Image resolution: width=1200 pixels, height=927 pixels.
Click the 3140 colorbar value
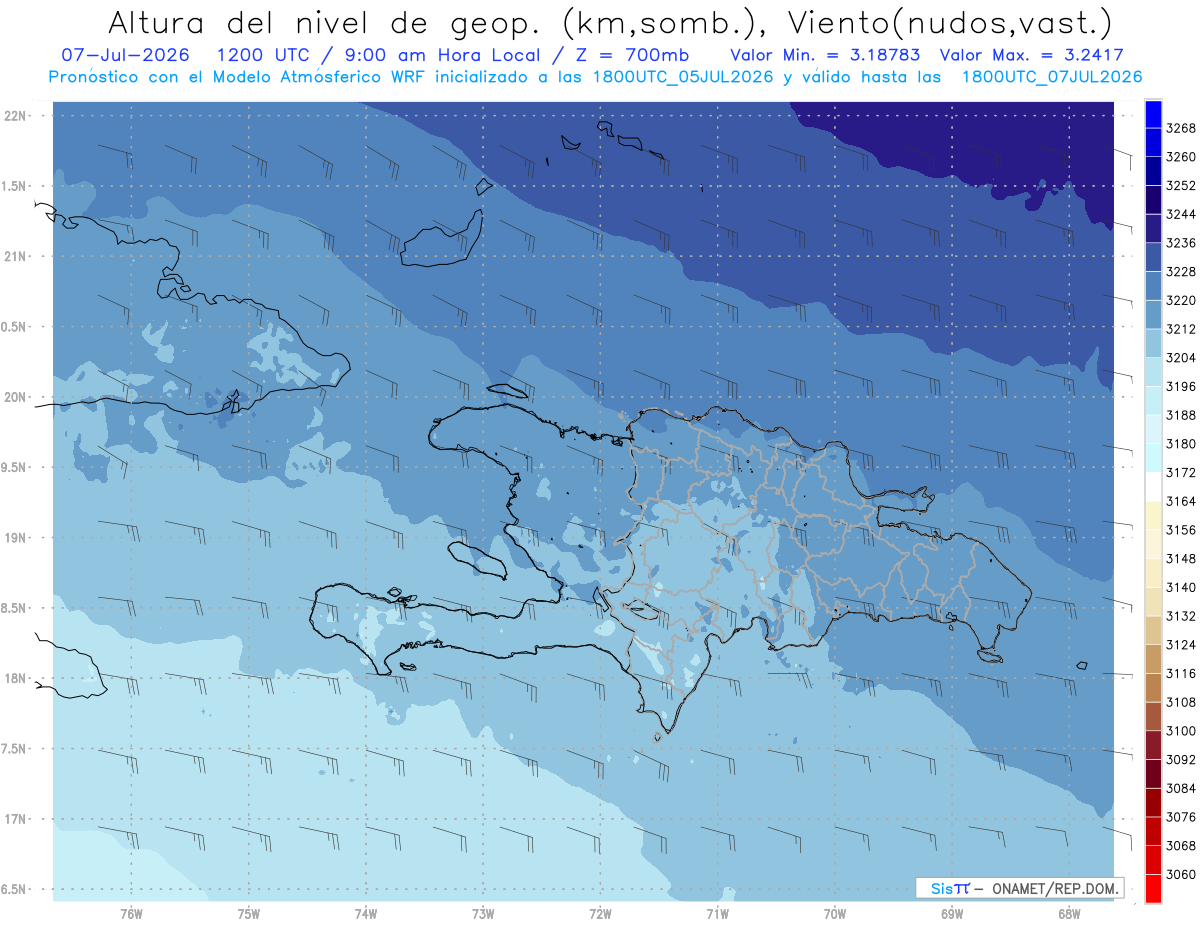tap(1180, 588)
